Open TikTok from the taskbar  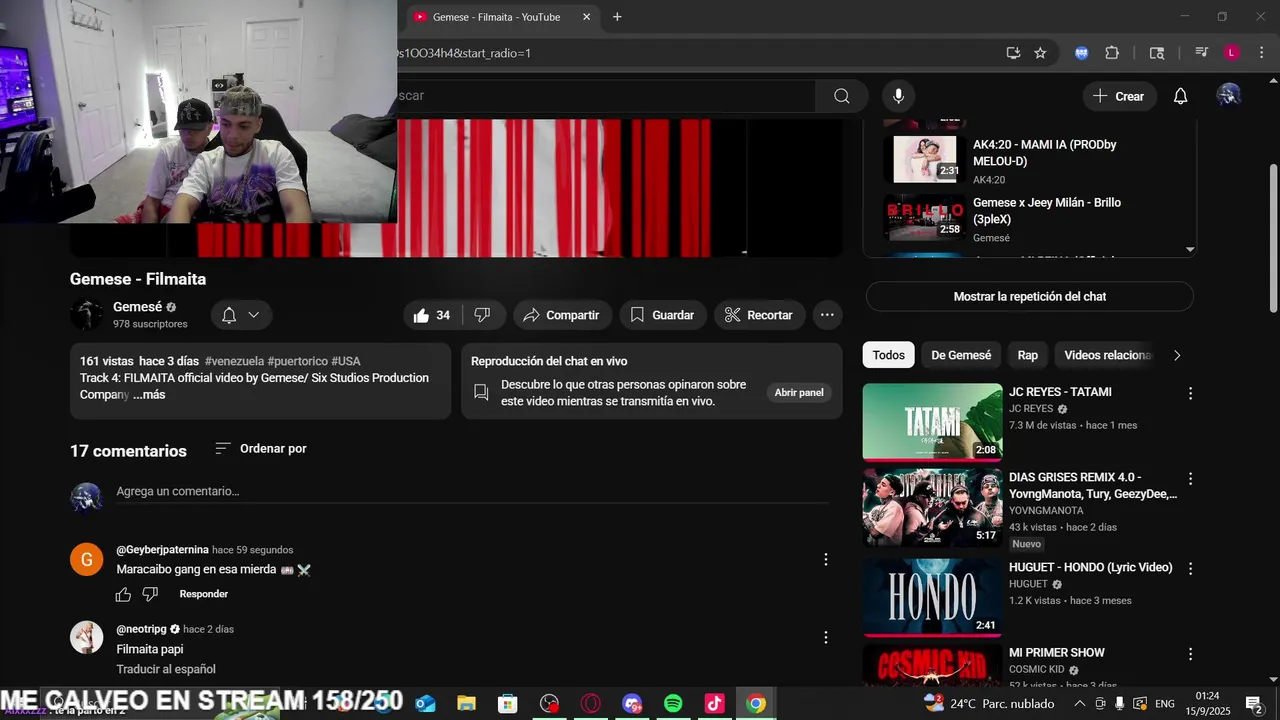point(714,704)
